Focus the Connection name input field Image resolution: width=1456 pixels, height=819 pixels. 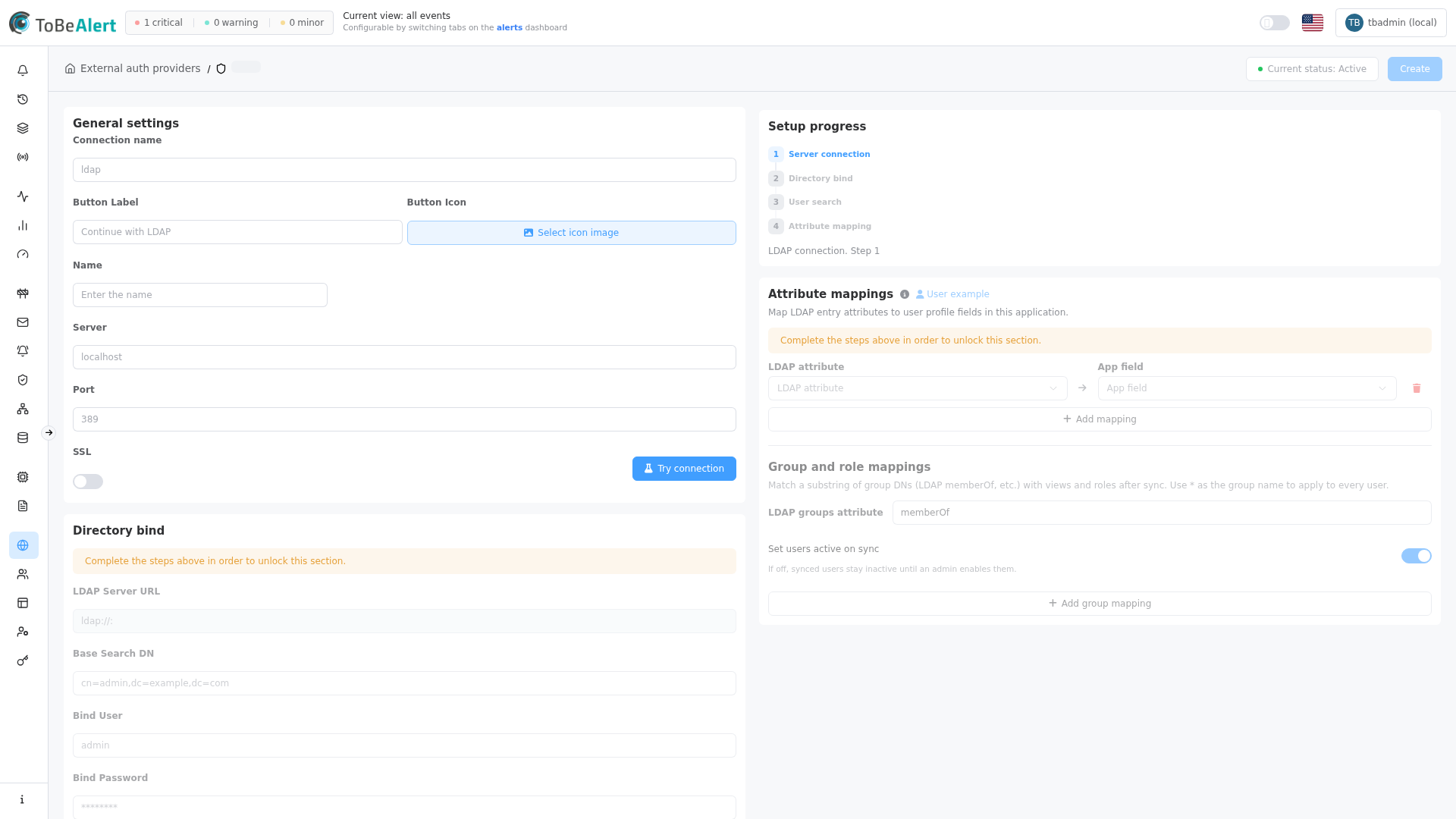pyautogui.click(x=404, y=170)
